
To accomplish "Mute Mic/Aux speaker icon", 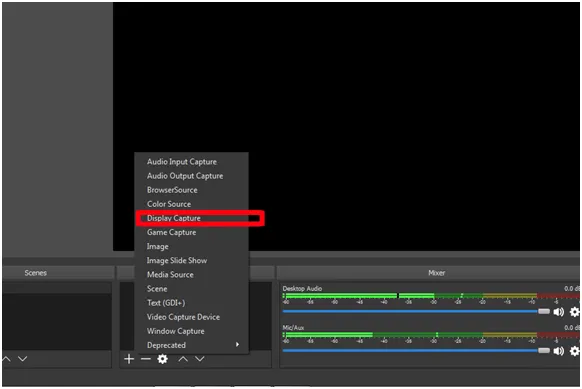I will click(559, 351).
